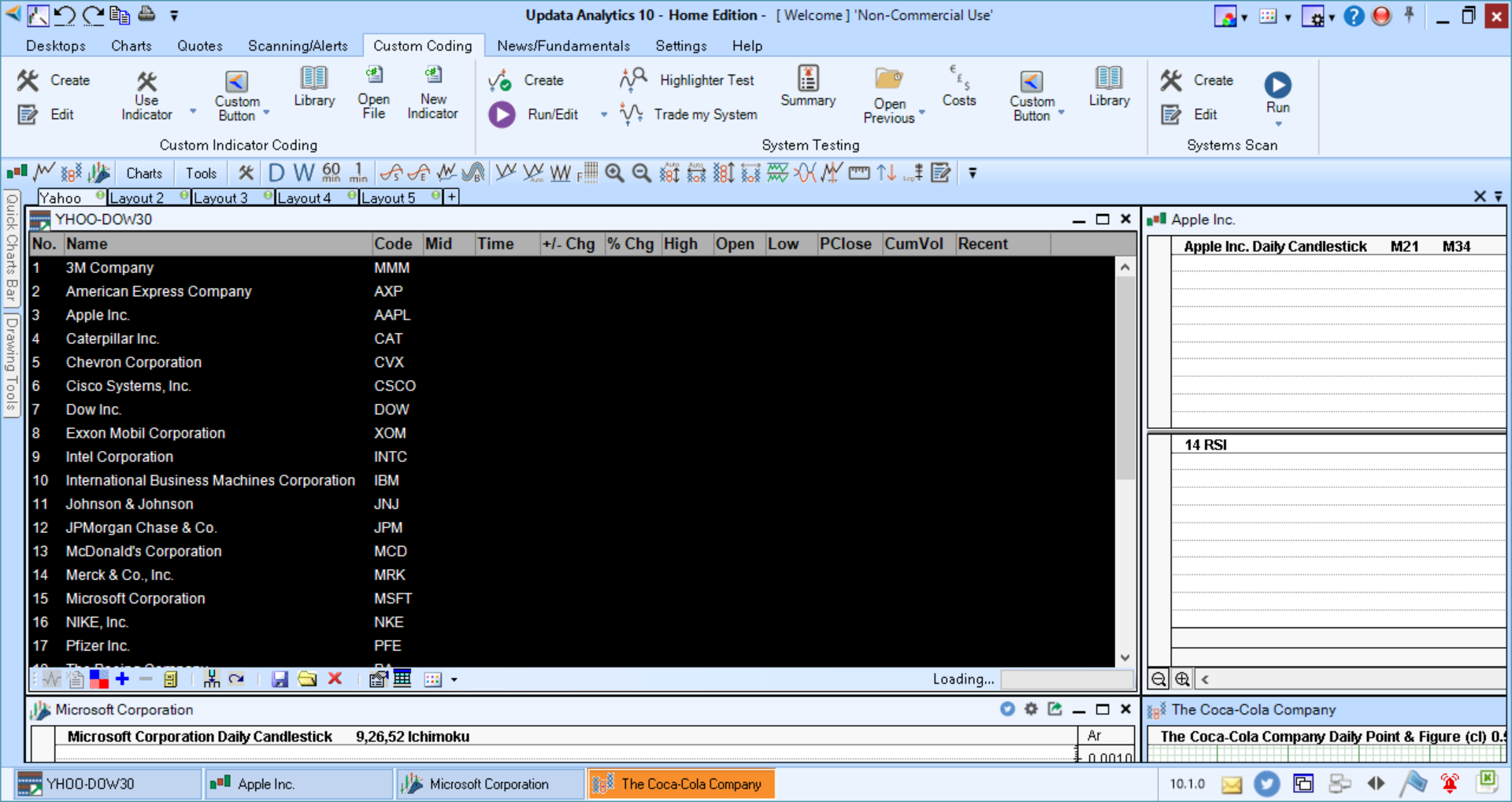This screenshot has height=802, width=1512.
Task: Click the purple Run/Edit system play icon
Action: coord(502,115)
